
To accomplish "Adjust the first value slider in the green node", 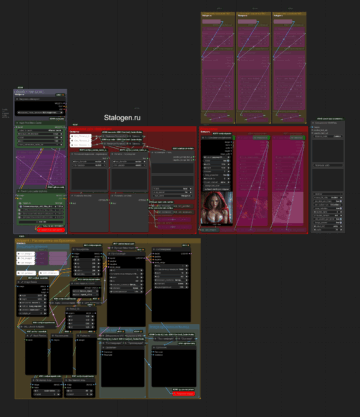I will [40, 130].
